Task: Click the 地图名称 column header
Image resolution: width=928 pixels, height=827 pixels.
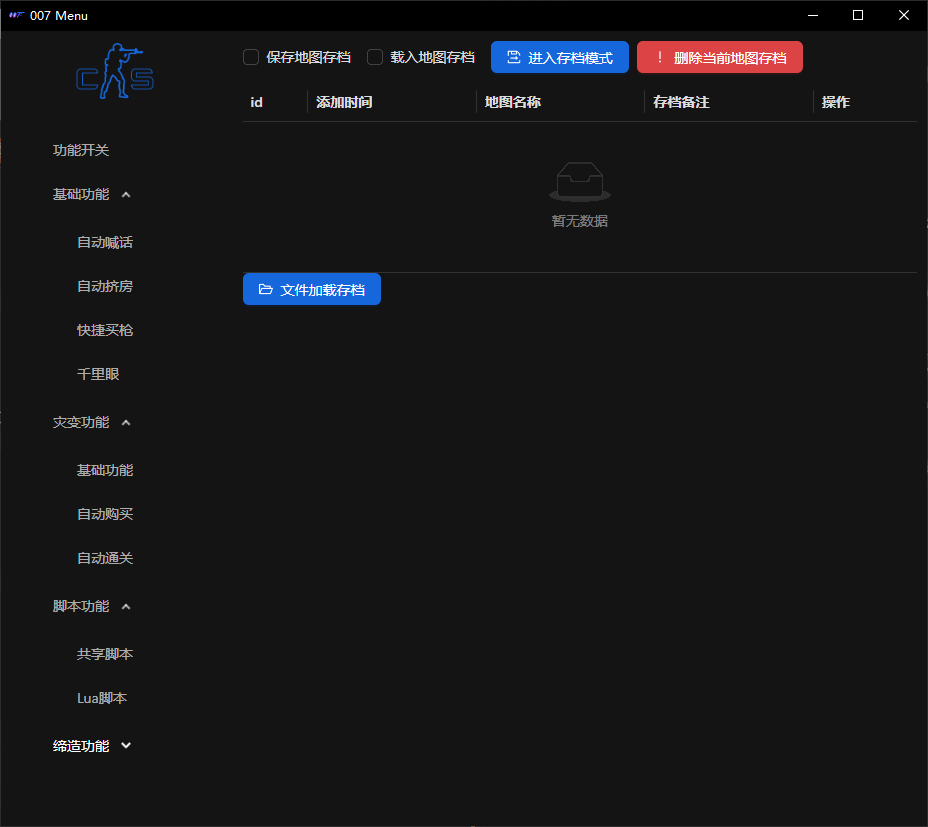Action: 513,102
